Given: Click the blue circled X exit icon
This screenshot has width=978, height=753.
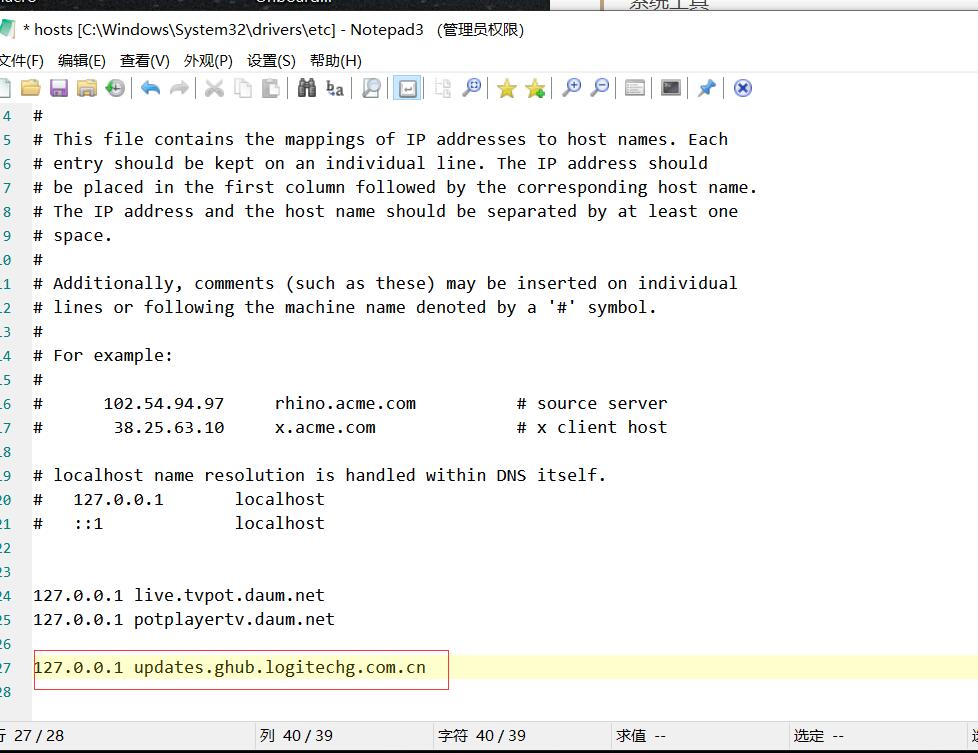Looking at the screenshot, I should [742, 88].
